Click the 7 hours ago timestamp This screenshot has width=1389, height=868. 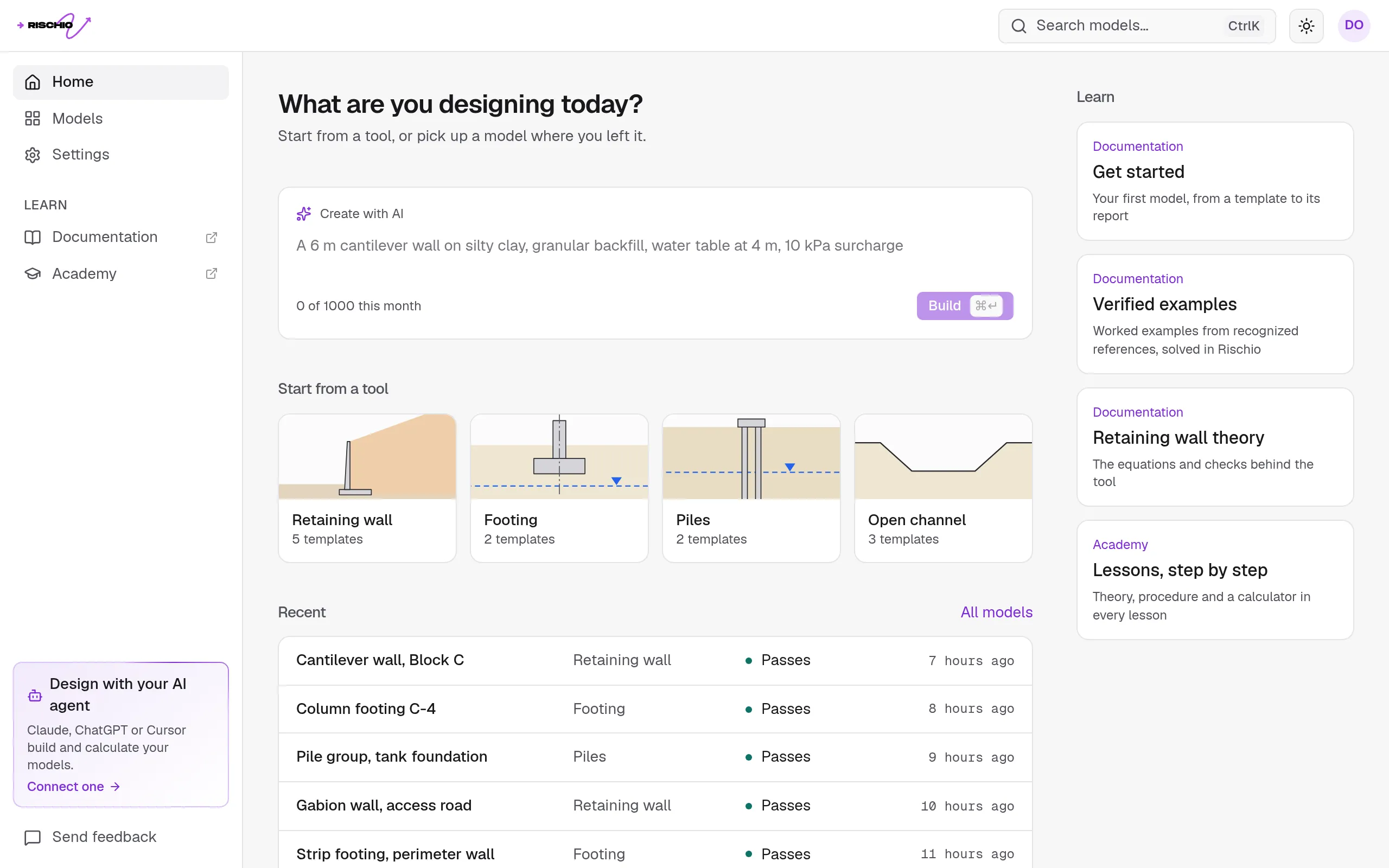(x=971, y=661)
